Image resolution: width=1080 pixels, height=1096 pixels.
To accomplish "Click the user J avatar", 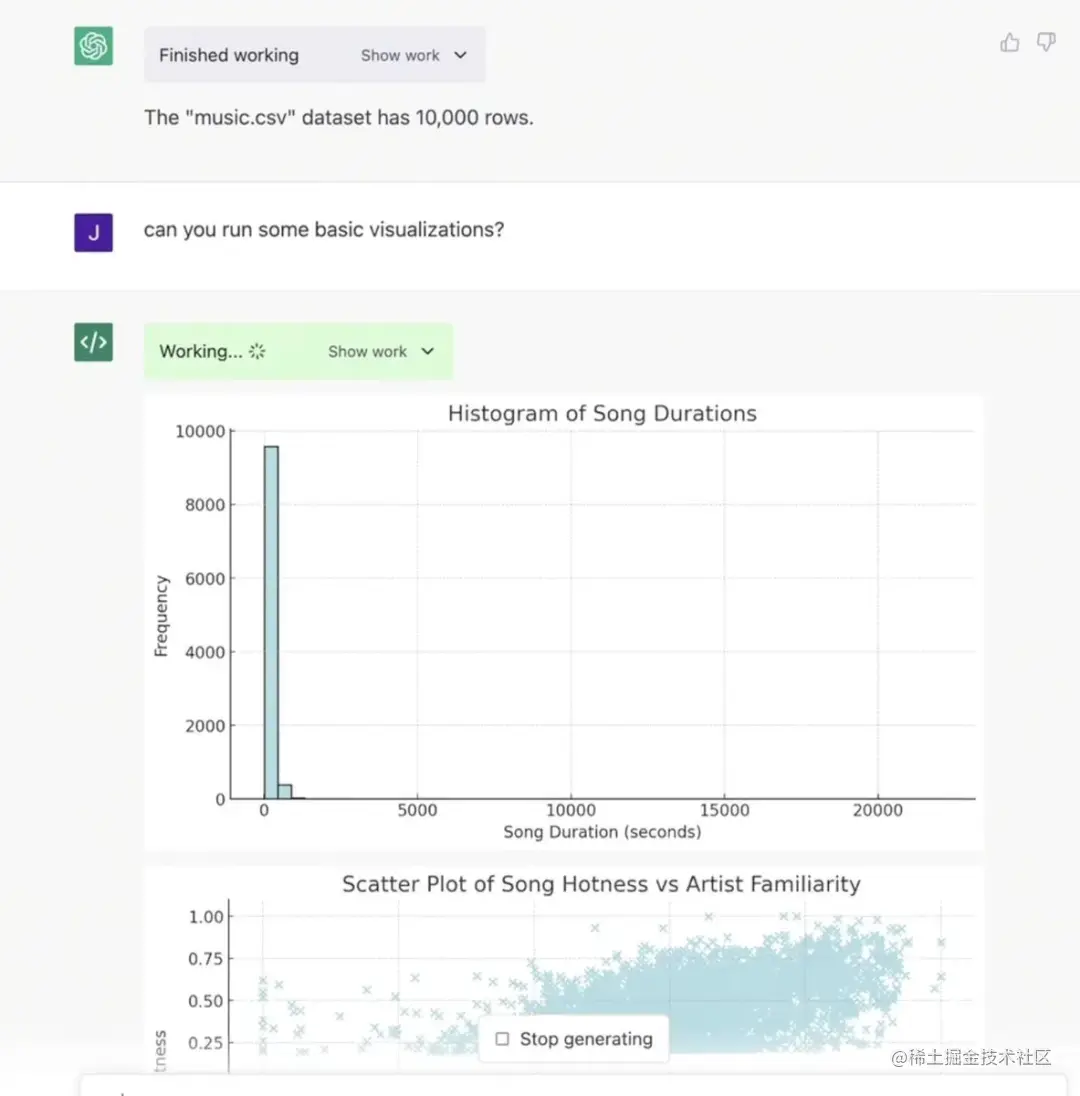I will click(x=93, y=232).
